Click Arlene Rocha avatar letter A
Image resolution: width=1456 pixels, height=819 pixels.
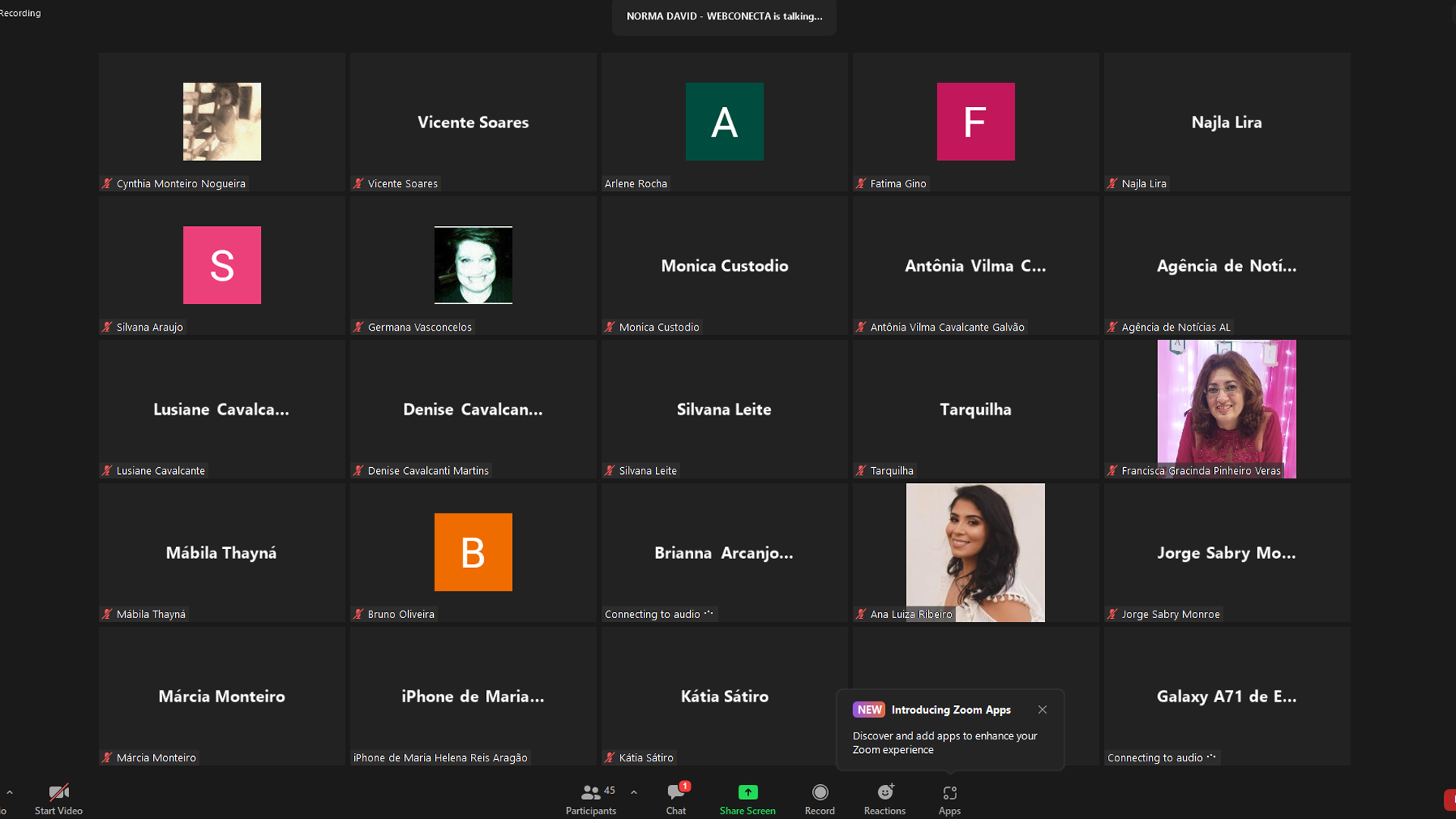coord(724,121)
